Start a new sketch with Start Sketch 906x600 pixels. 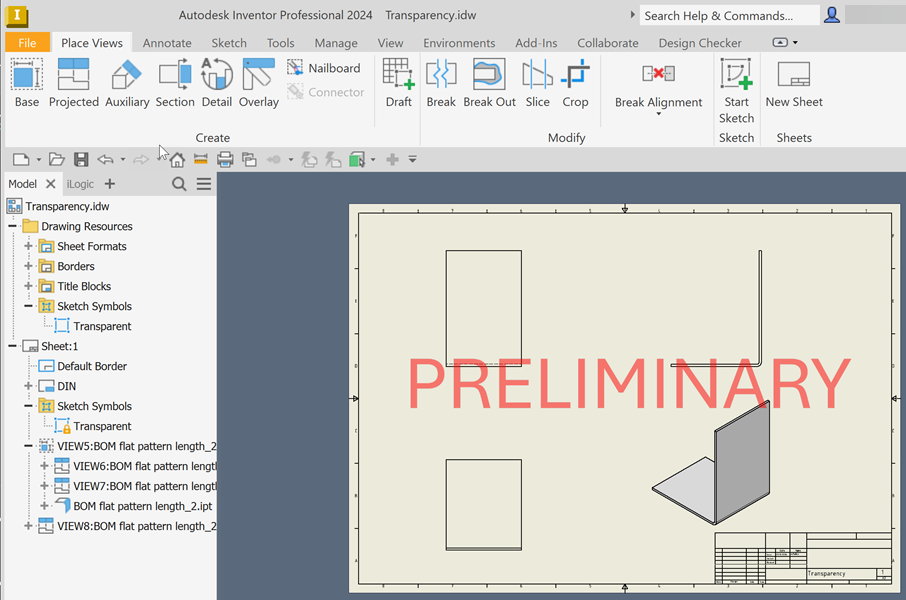[x=737, y=85]
